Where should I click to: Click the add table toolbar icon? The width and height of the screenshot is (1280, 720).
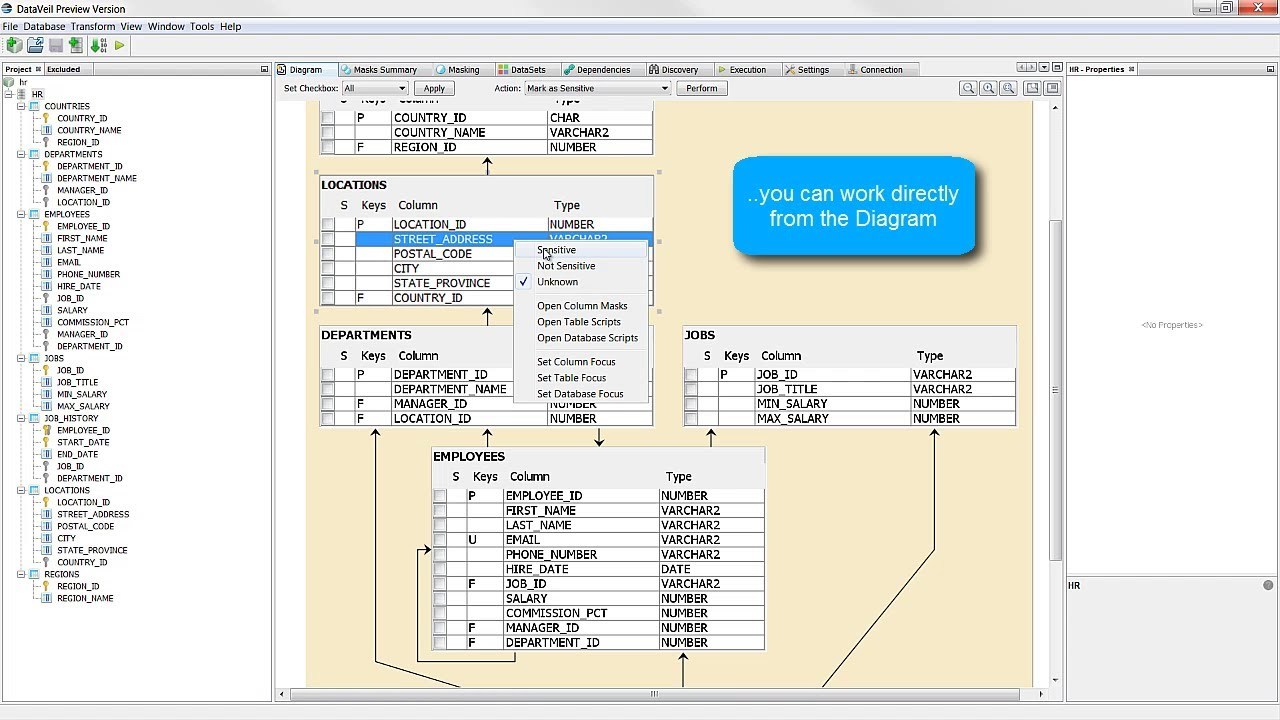point(76,45)
